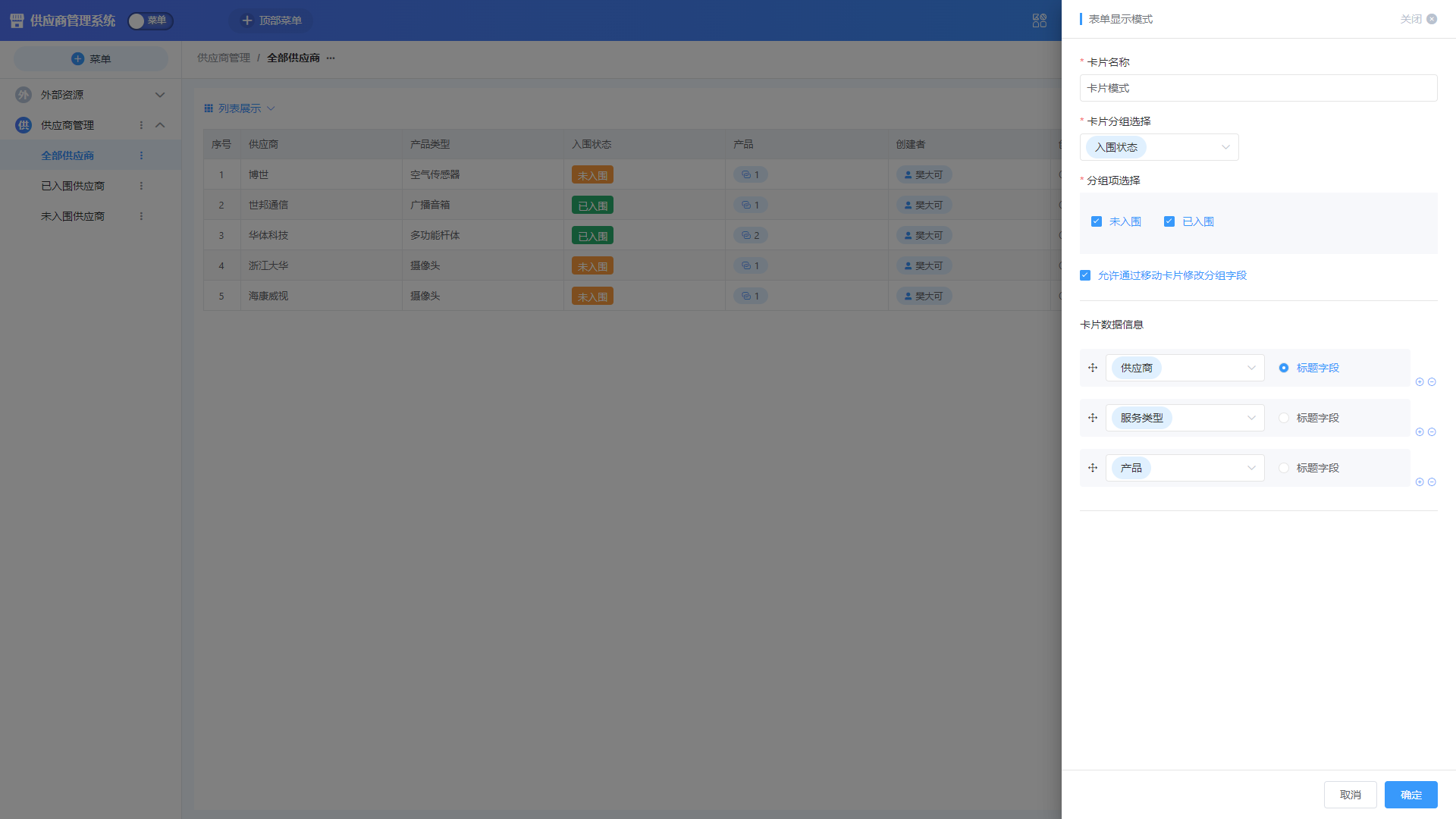Select 全部供应商 in sidebar
The width and height of the screenshot is (1456, 819).
coord(67,155)
